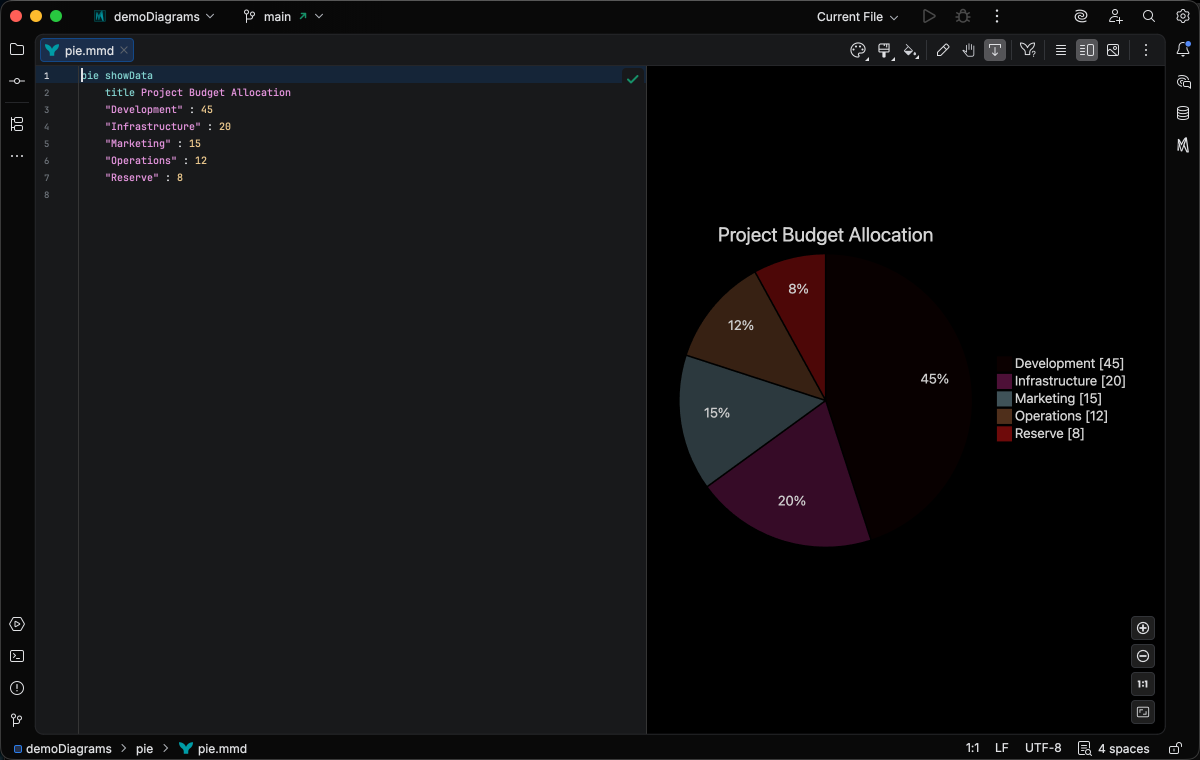Screen dimensions: 1200x760
Task: Open the diagram export/download tool
Action: point(994,50)
